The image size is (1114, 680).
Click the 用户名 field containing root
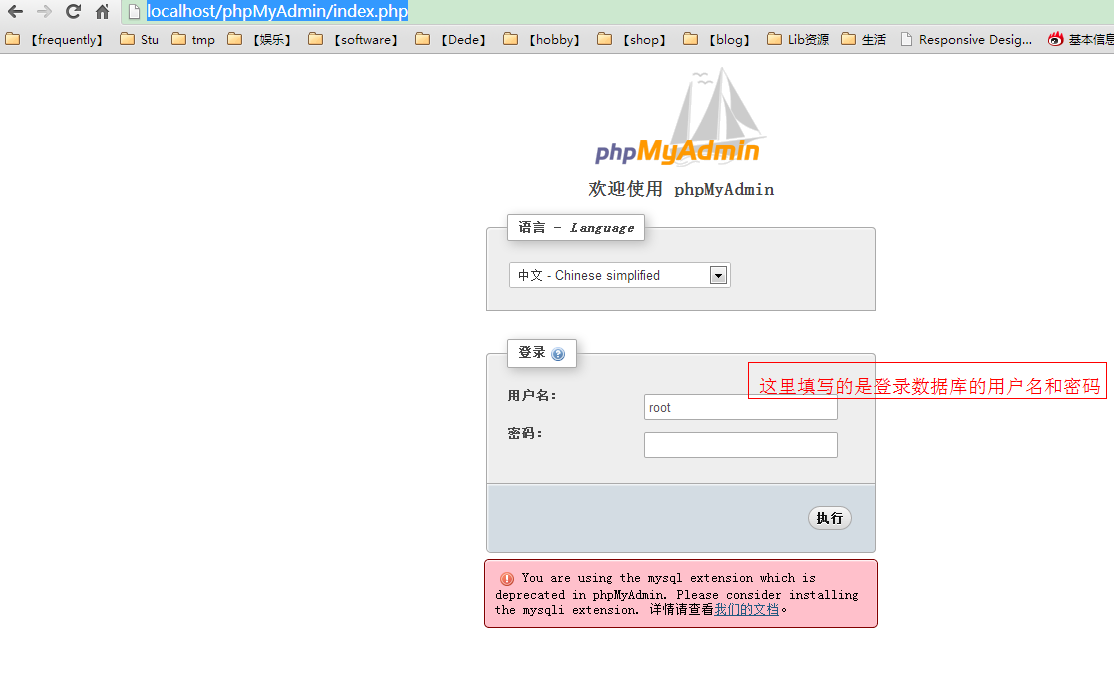click(741, 407)
